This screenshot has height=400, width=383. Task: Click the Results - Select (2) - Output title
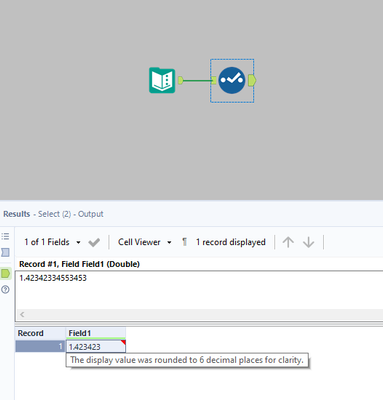tap(53, 214)
